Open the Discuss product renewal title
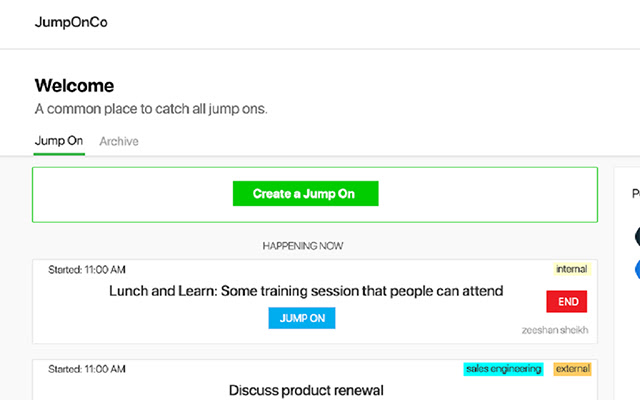 (x=306, y=390)
